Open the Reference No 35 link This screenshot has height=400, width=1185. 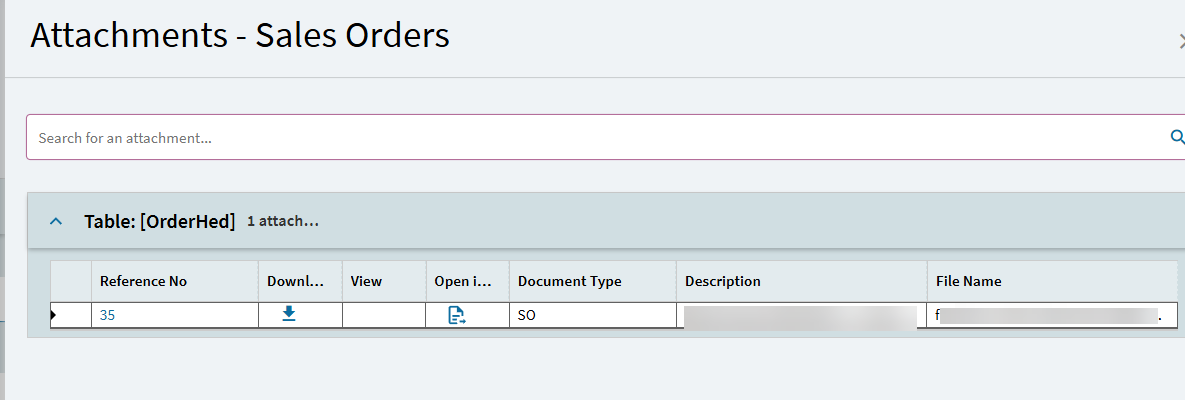pyautogui.click(x=107, y=315)
